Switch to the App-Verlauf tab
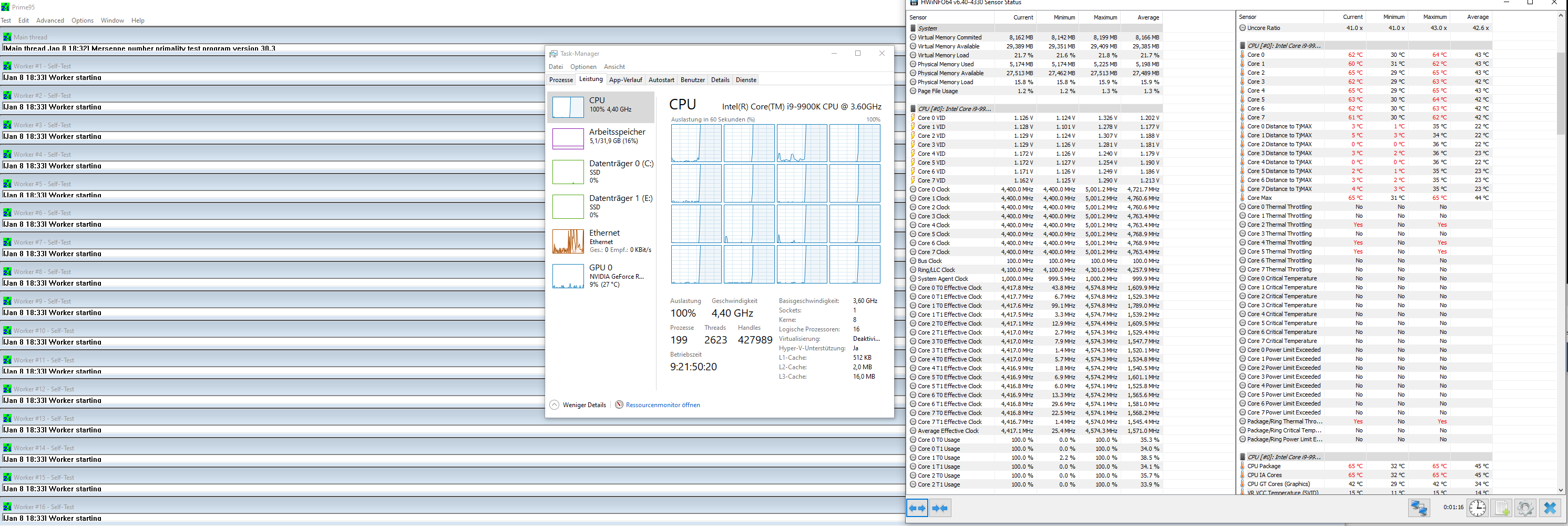1568x526 pixels. pyautogui.click(x=625, y=80)
